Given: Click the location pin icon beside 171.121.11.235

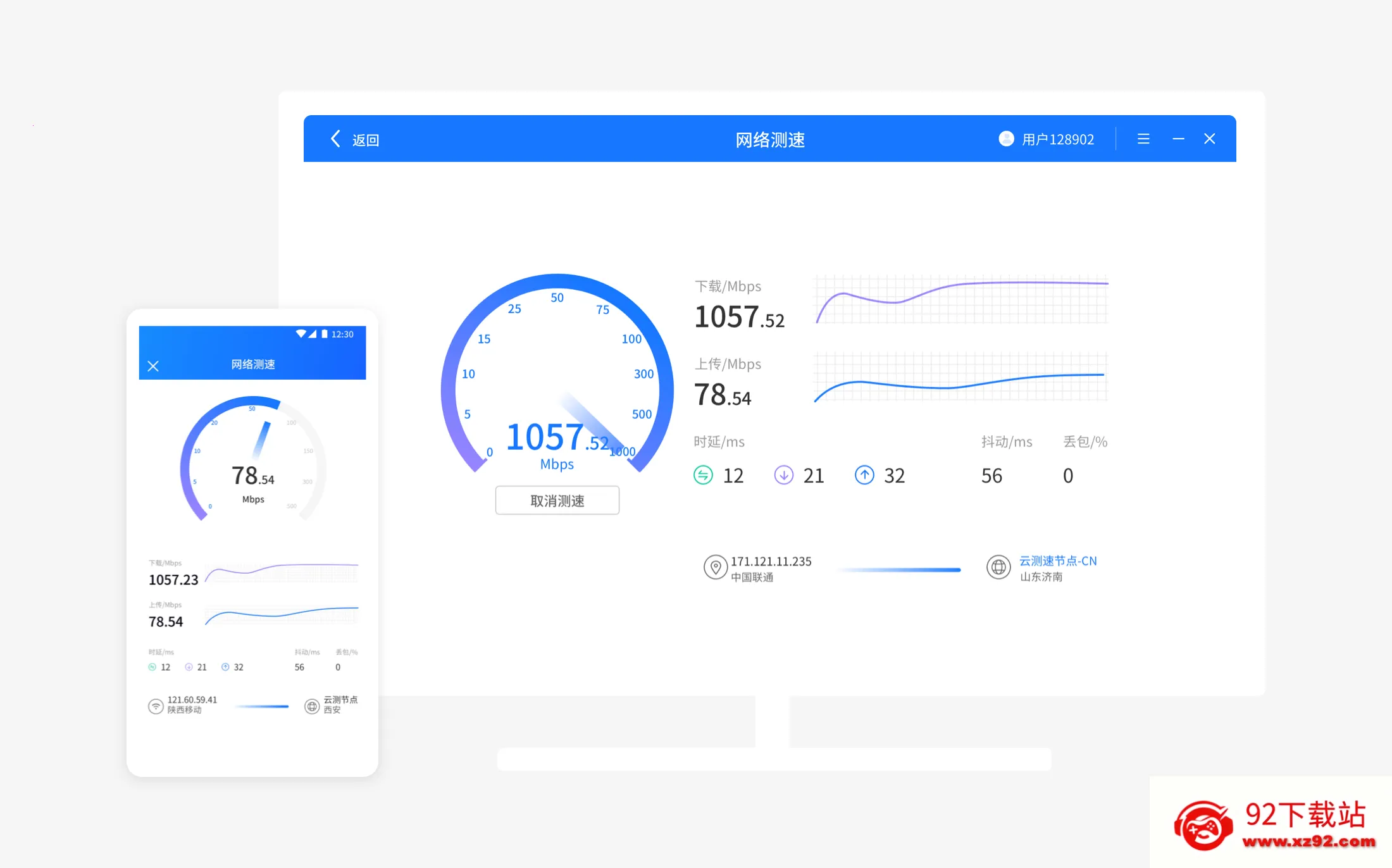Looking at the screenshot, I should [715, 567].
